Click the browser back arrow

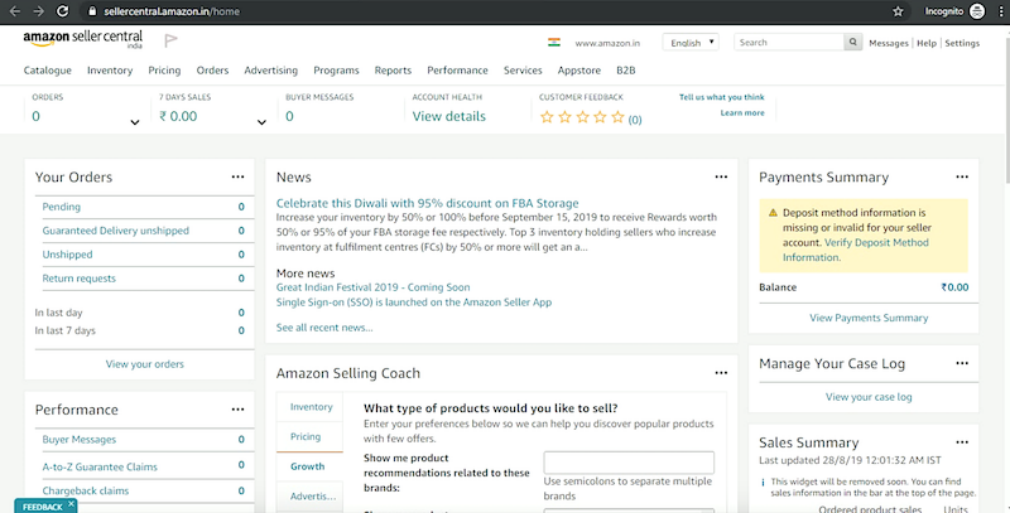[x=15, y=11]
